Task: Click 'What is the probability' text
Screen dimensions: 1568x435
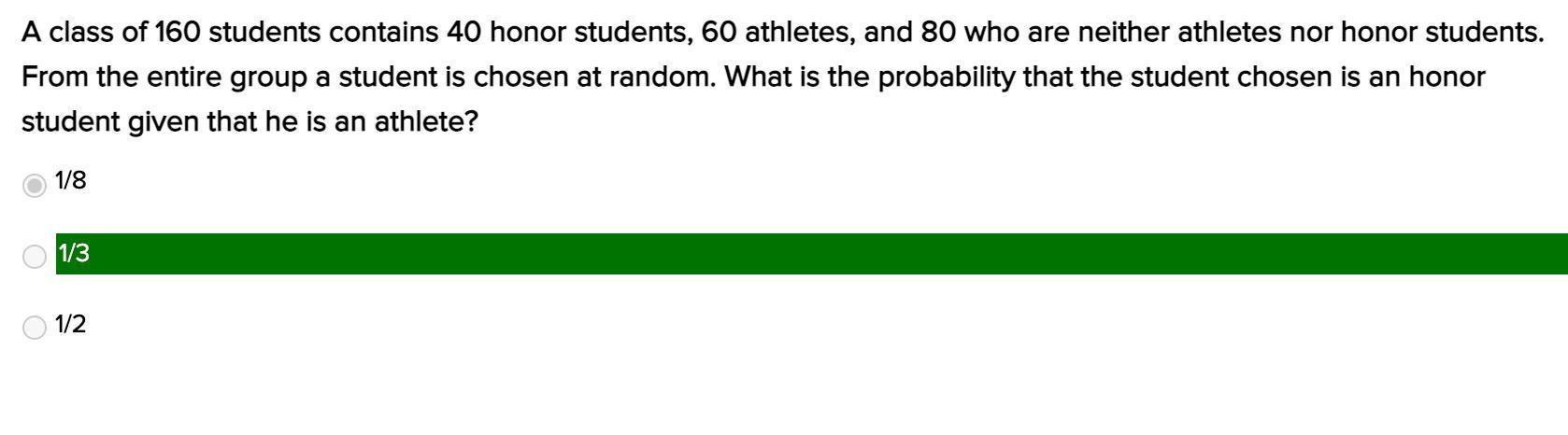Action: point(869,77)
